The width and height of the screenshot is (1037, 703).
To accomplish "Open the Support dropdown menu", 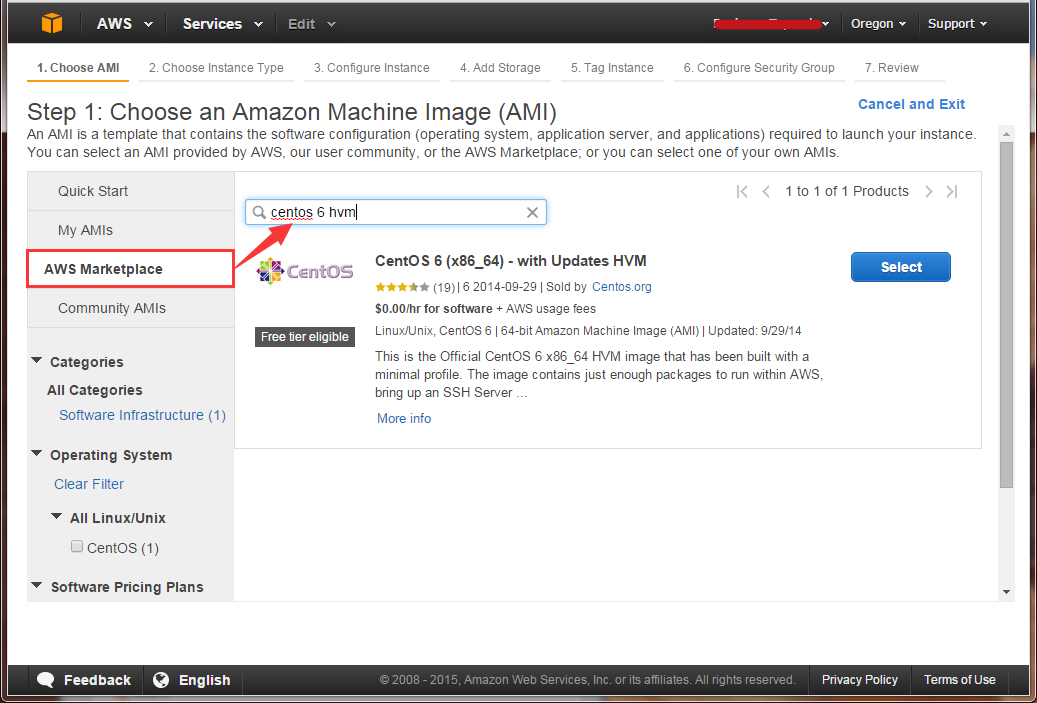I will click(x=957, y=24).
